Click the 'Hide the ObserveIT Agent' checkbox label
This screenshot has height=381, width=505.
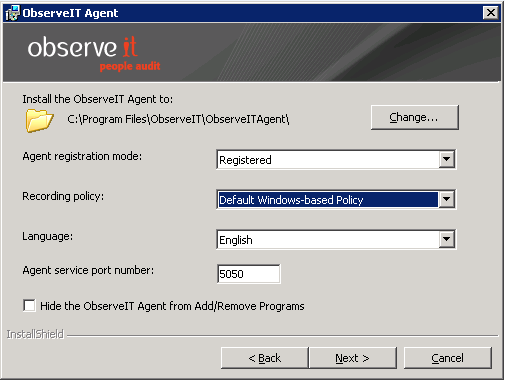point(172,306)
